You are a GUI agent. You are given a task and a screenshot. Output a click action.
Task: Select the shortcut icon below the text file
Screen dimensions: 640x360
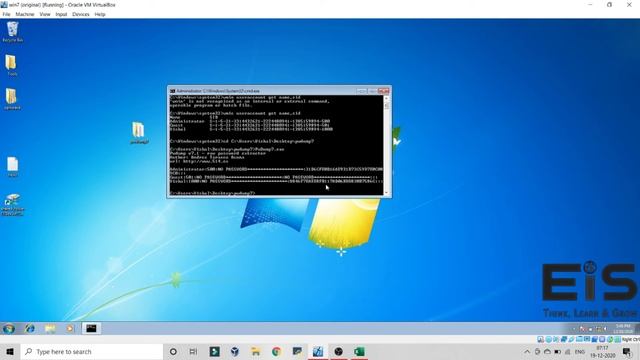tap(12, 204)
